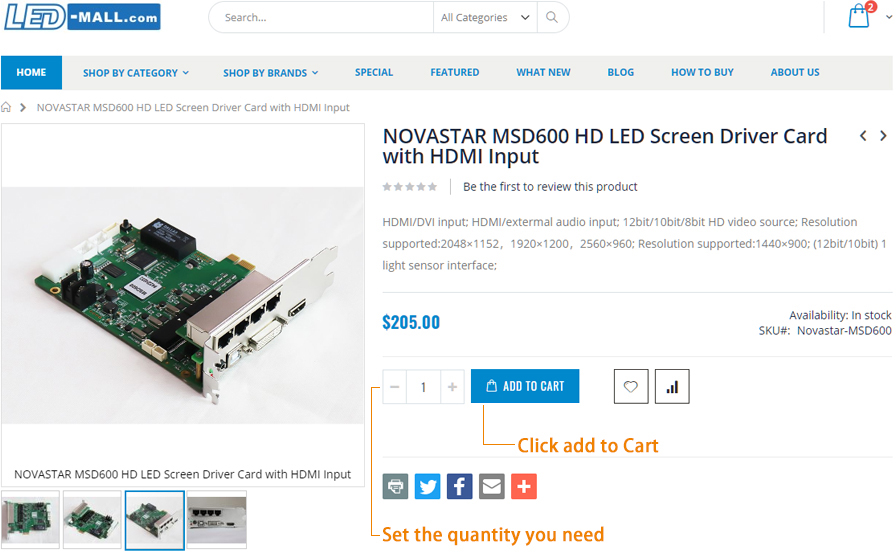Go to home breadcrumb icon
The image size is (896, 552).
(6, 107)
